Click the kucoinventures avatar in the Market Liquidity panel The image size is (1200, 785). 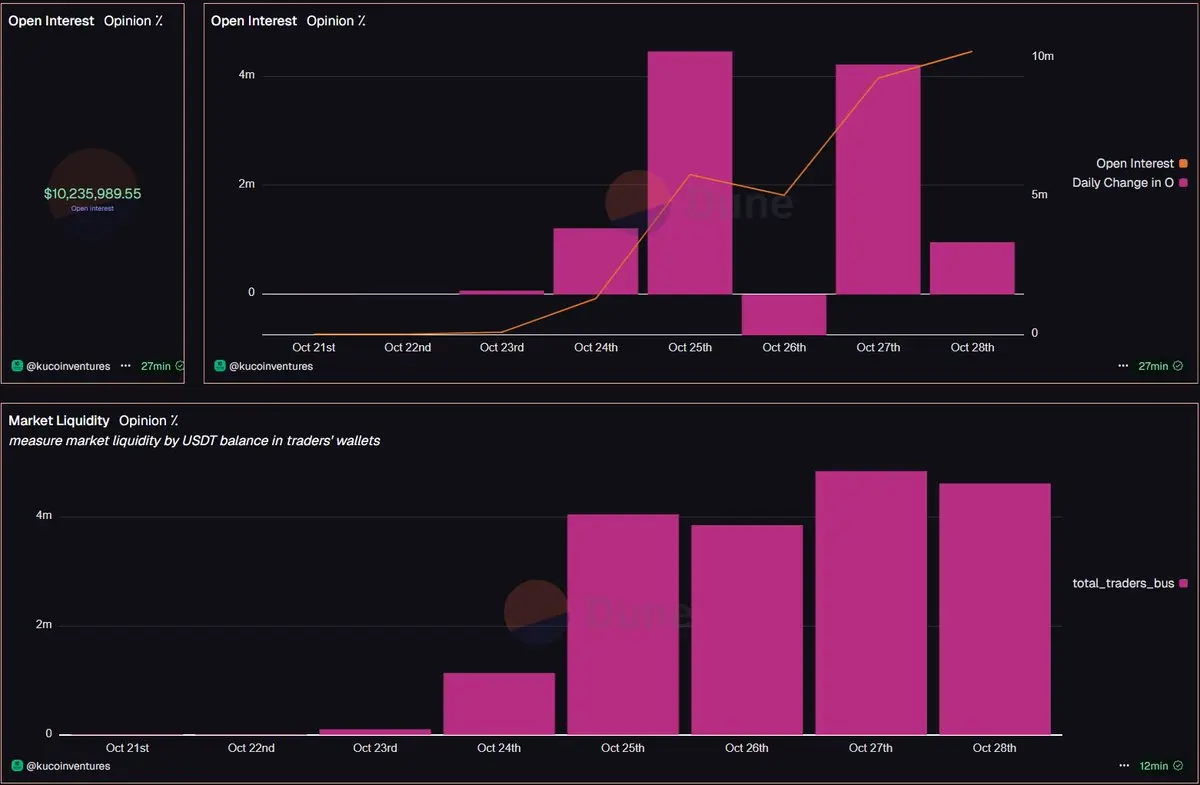coord(16,766)
